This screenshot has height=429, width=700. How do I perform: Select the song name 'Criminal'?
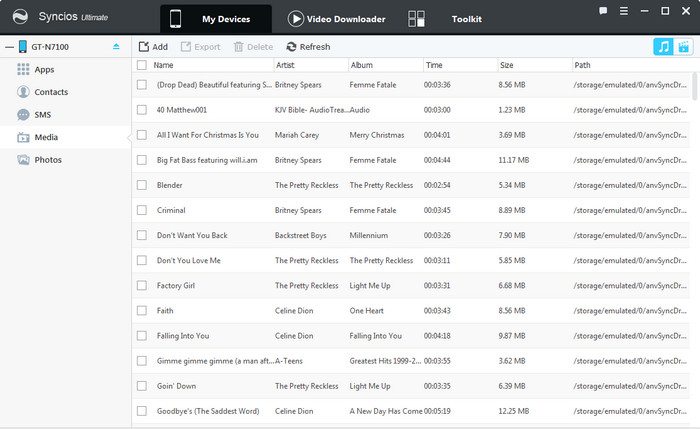(171, 210)
